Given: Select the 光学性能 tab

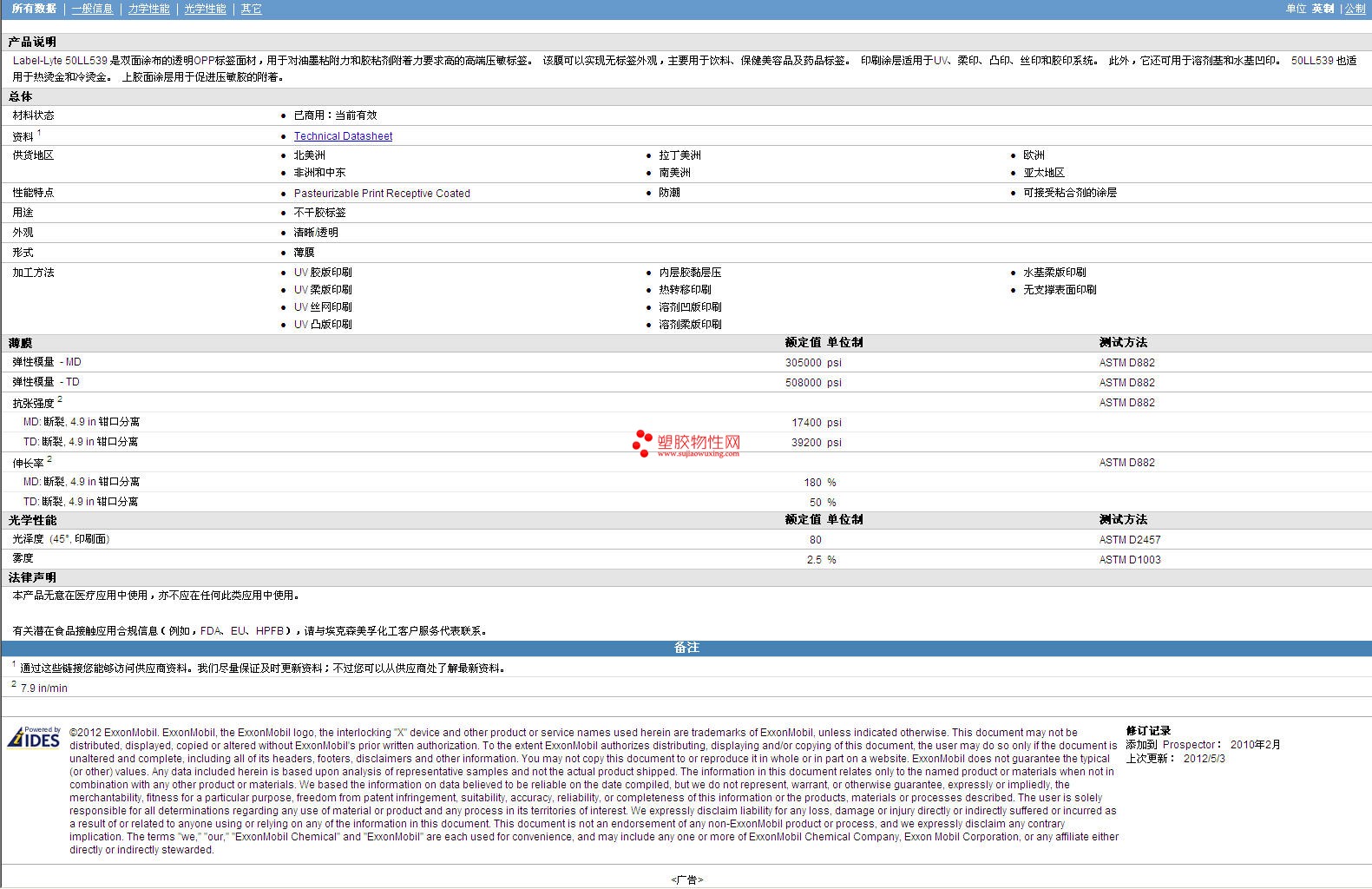Looking at the screenshot, I should 206,9.
